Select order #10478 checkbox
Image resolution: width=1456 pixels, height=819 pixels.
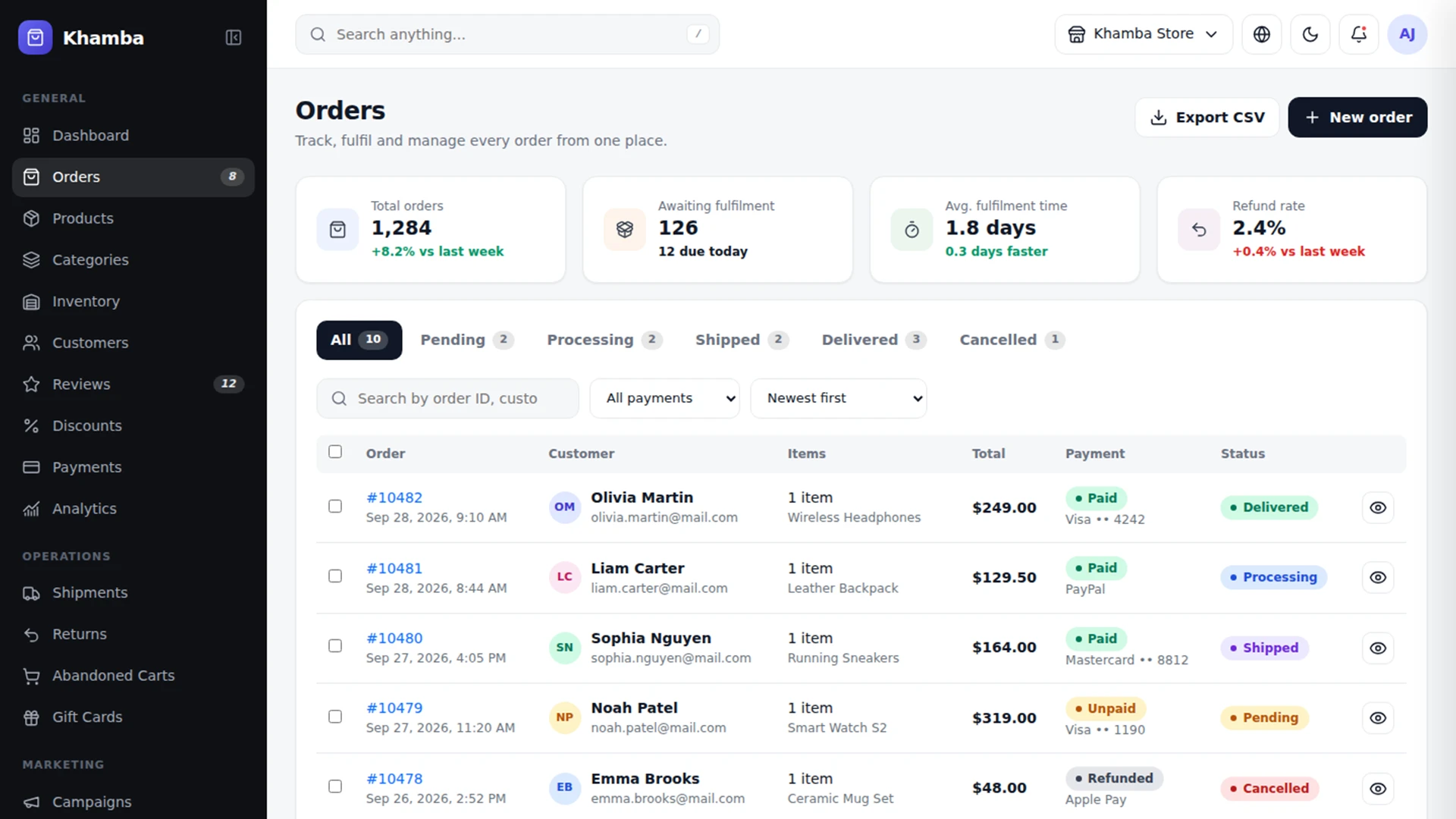pos(335,786)
